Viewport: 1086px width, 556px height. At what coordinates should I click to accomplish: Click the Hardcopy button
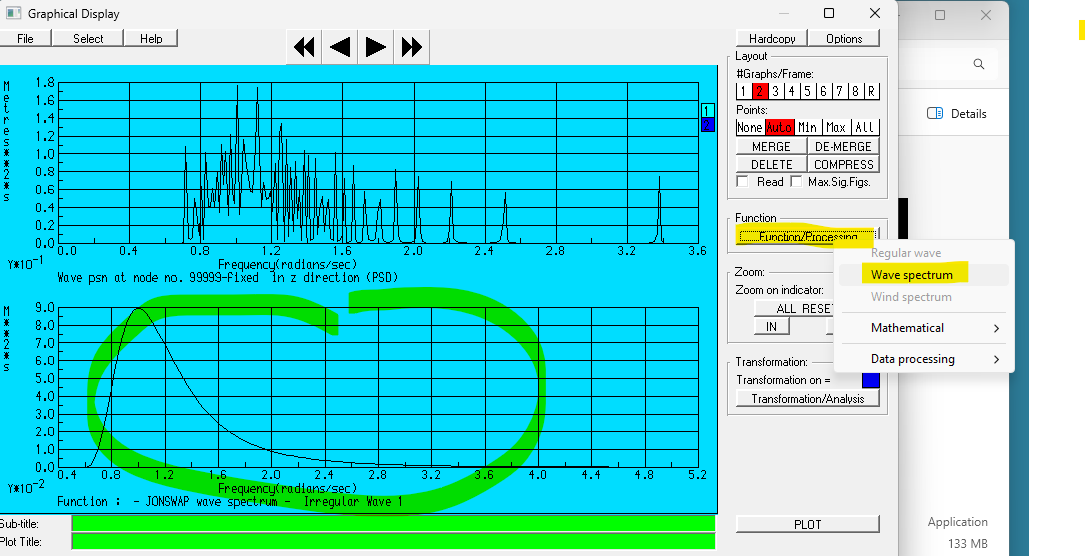pyautogui.click(x=771, y=38)
